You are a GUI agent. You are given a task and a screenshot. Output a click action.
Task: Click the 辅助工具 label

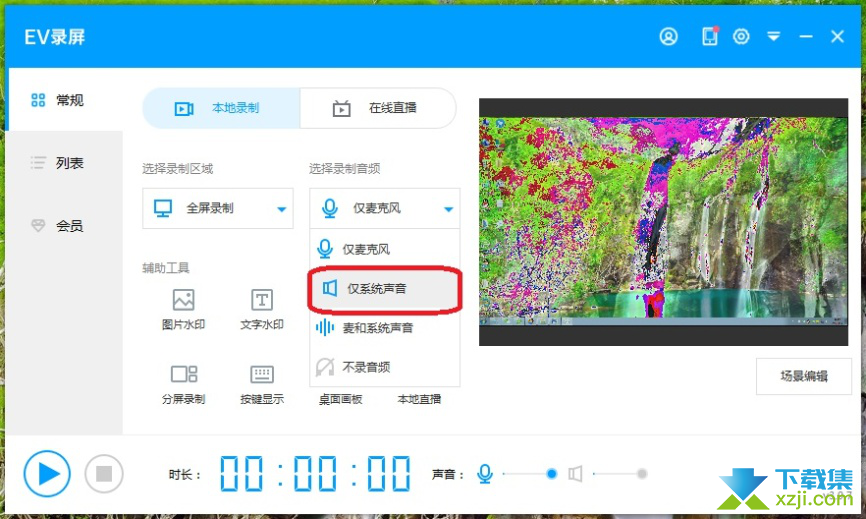166,268
